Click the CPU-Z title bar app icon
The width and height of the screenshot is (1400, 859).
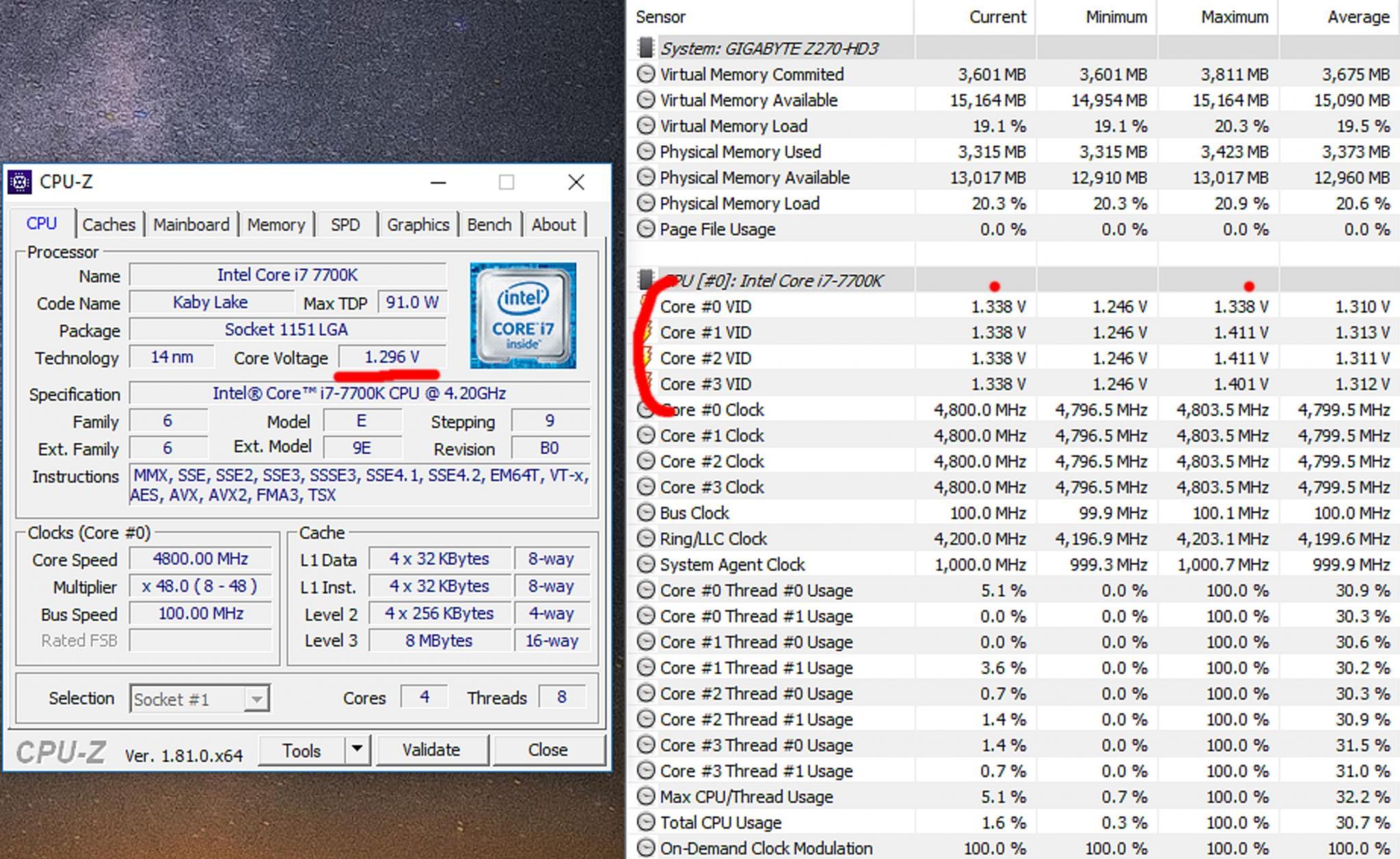pos(20,182)
